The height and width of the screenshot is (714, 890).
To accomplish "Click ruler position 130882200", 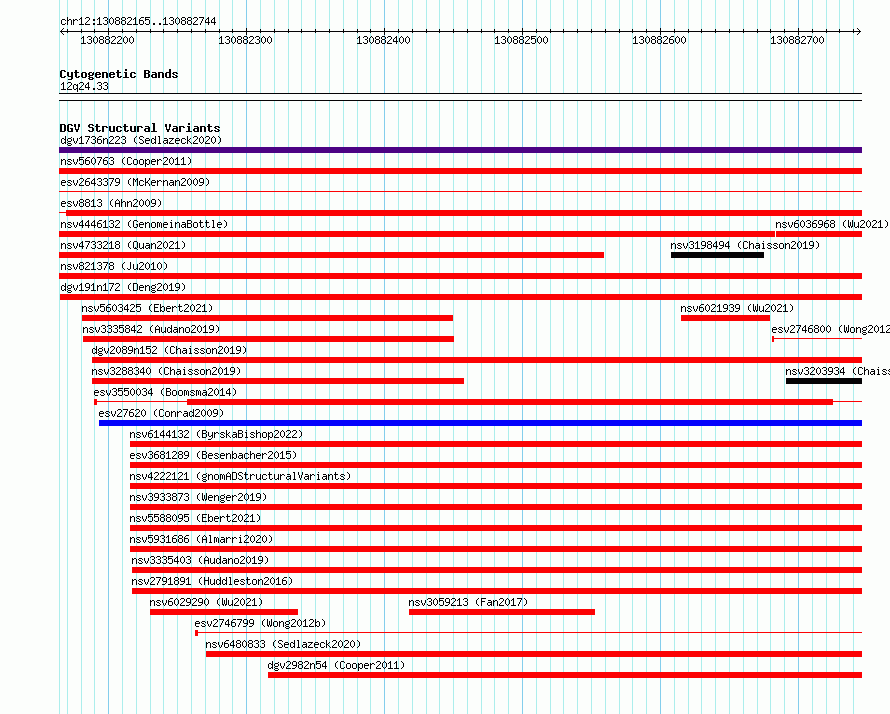I will tap(107, 40).
